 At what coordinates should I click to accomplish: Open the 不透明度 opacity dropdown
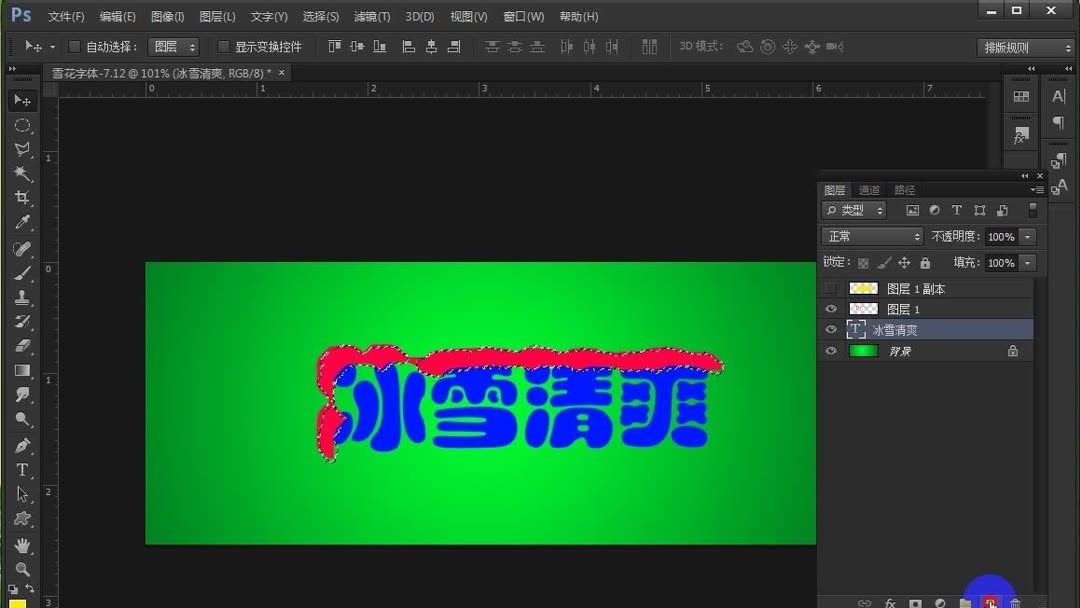tap(1027, 236)
